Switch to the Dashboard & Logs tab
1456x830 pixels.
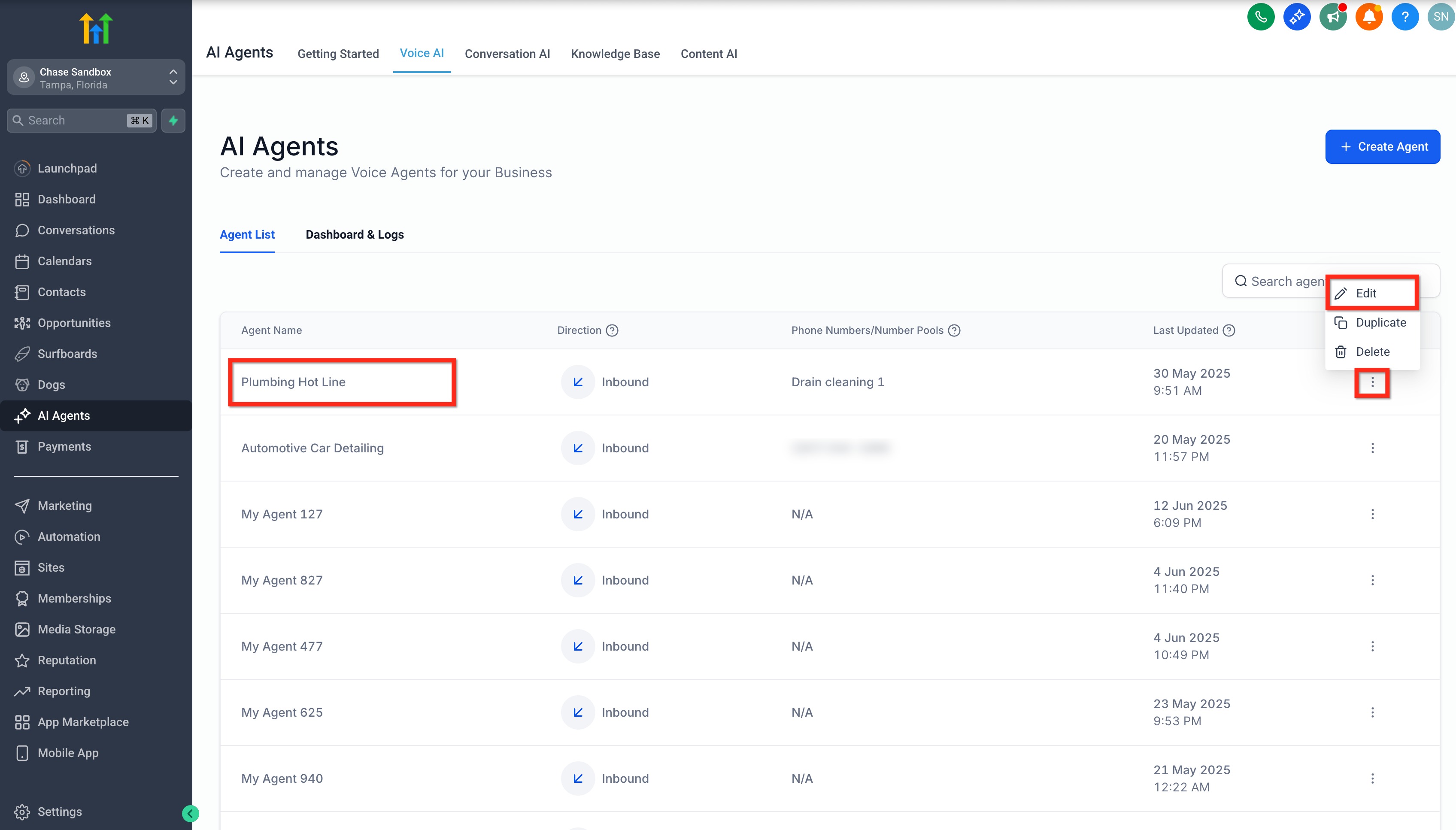tap(355, 234)
